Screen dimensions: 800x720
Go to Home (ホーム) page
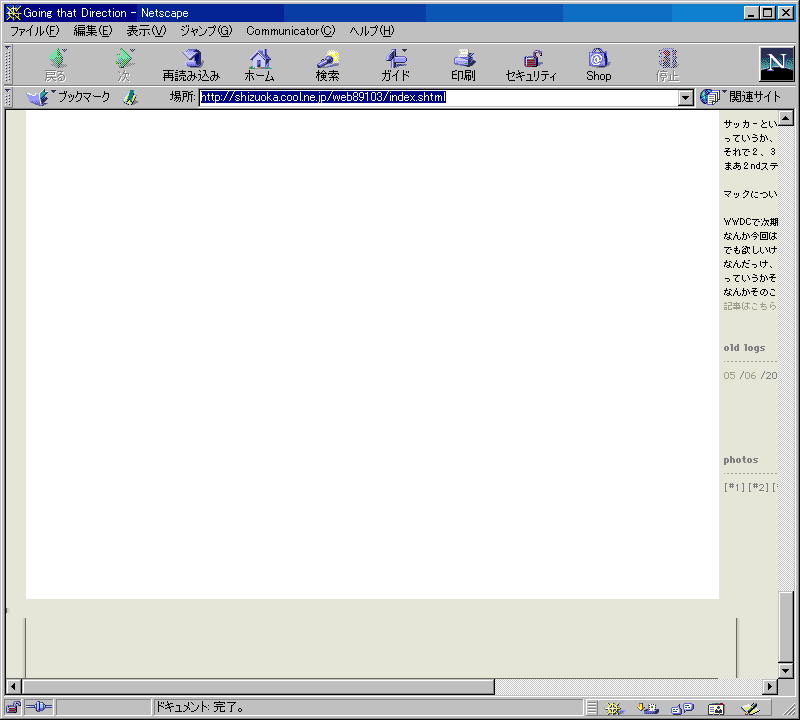[x=260, y=65]
